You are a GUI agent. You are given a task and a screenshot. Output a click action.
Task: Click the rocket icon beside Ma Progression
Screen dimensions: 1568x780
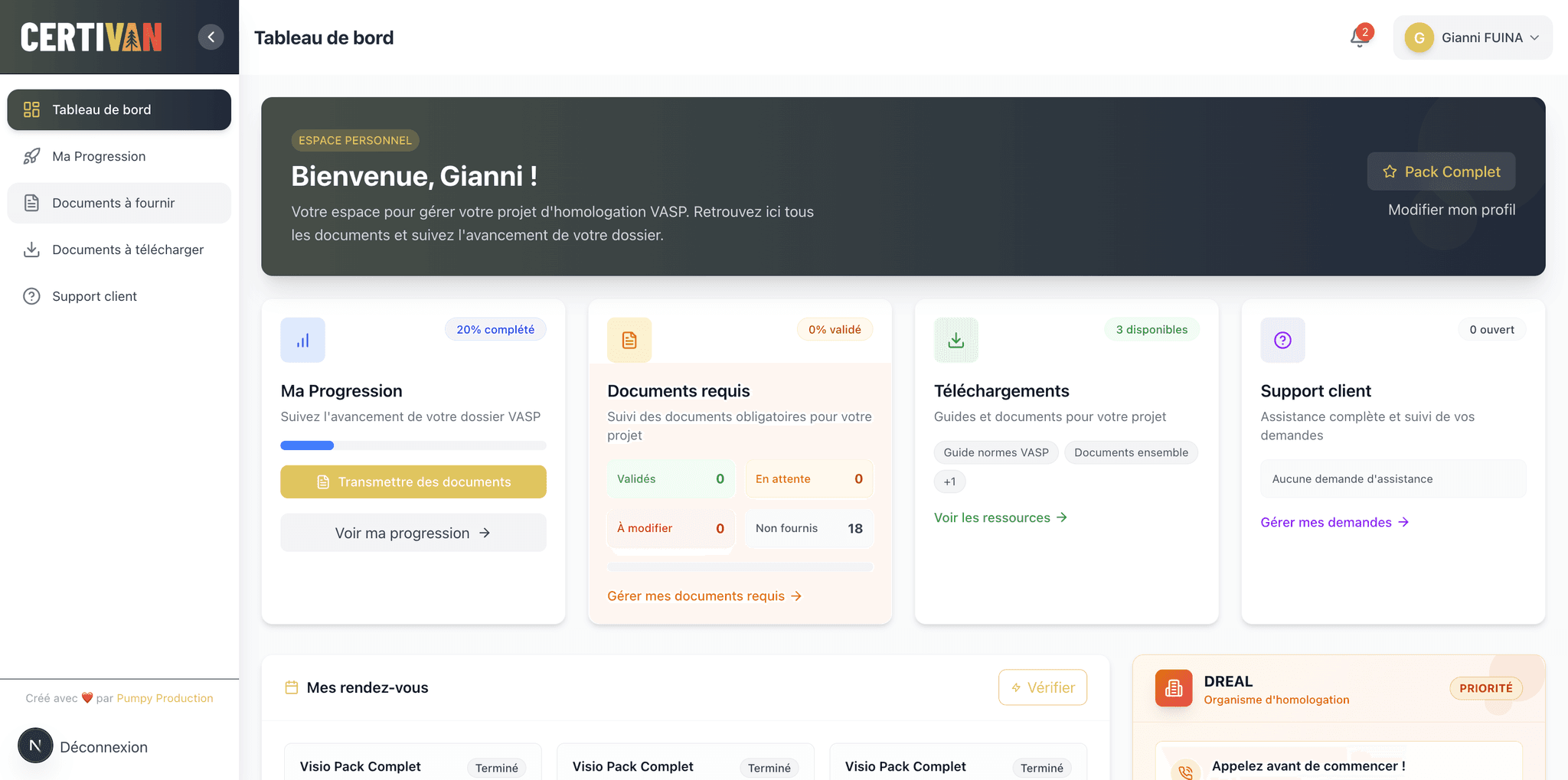click(x=31, y=155)
